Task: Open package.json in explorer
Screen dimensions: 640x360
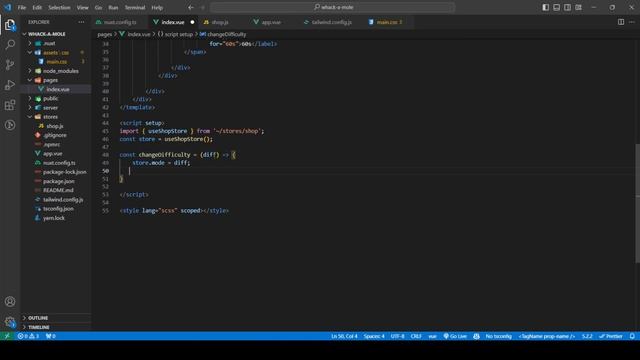Action: (59, 181)
